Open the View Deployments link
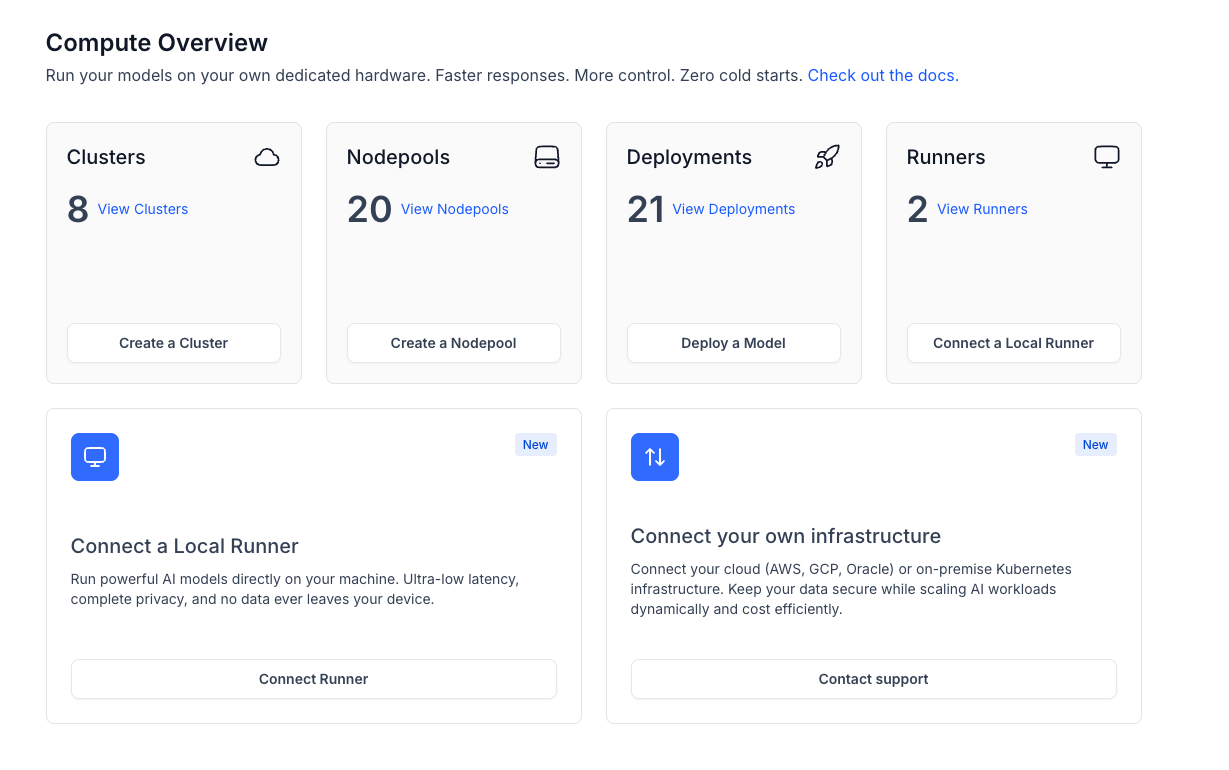1229x770 pixels. (x=734, y=209)
